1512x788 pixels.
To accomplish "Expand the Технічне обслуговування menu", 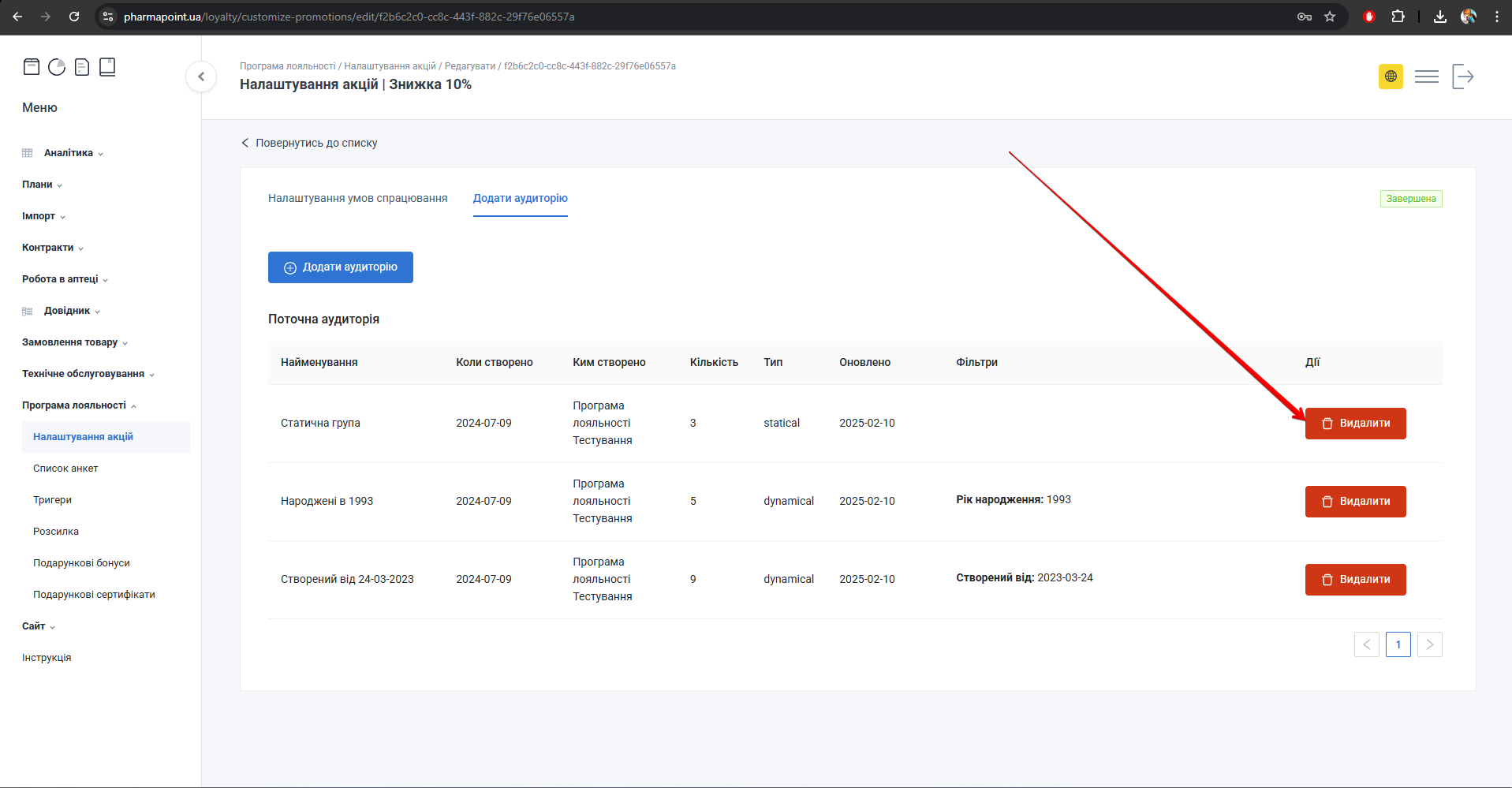I will 88,374.
